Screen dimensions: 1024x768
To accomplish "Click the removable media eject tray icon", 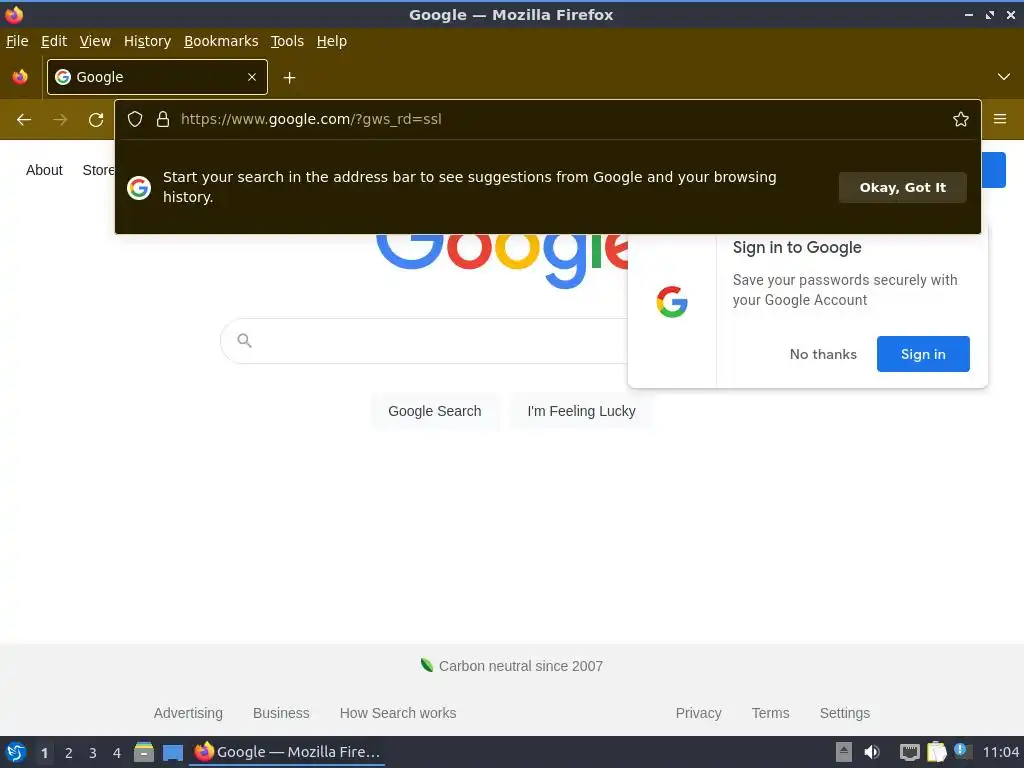I will 843,752.
